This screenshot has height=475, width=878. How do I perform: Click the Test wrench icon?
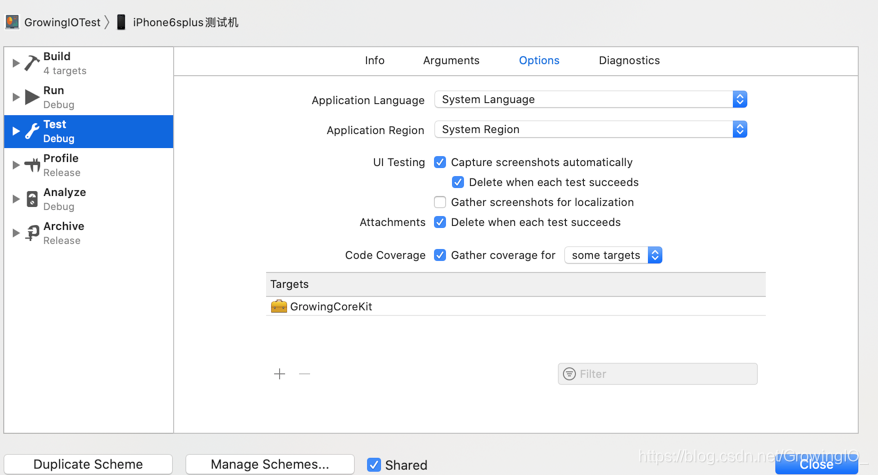pyautogui.click(x=32, y=131)
